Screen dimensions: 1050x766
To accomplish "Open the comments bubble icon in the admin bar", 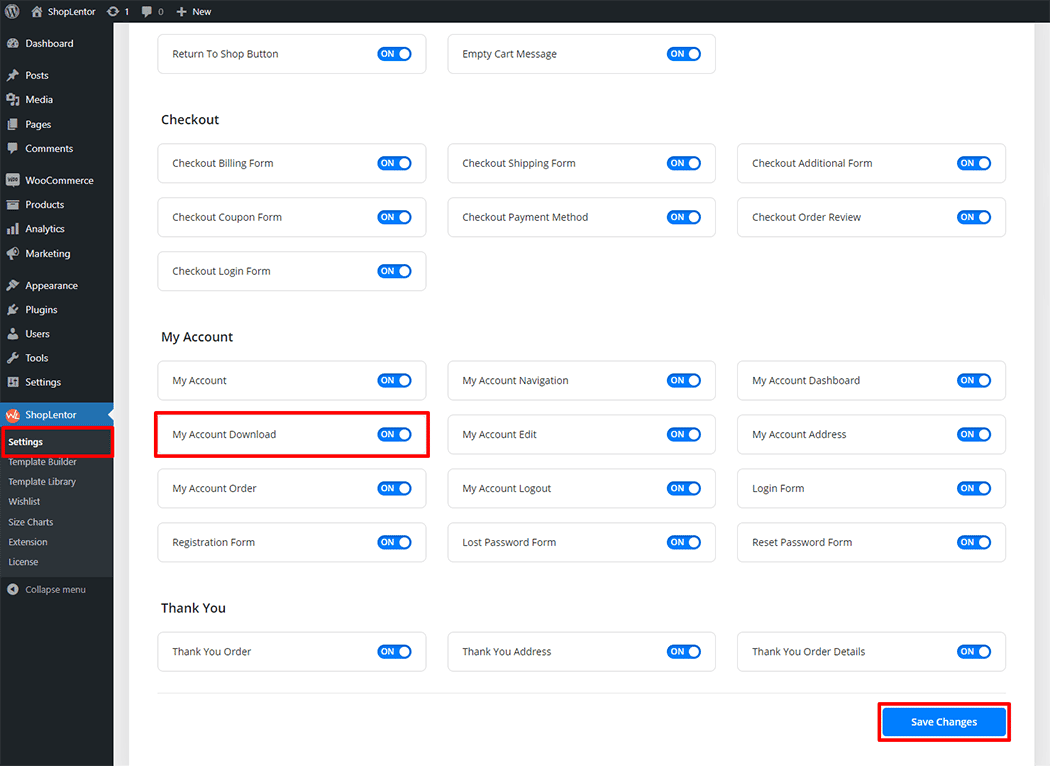I will click(147, 11).
